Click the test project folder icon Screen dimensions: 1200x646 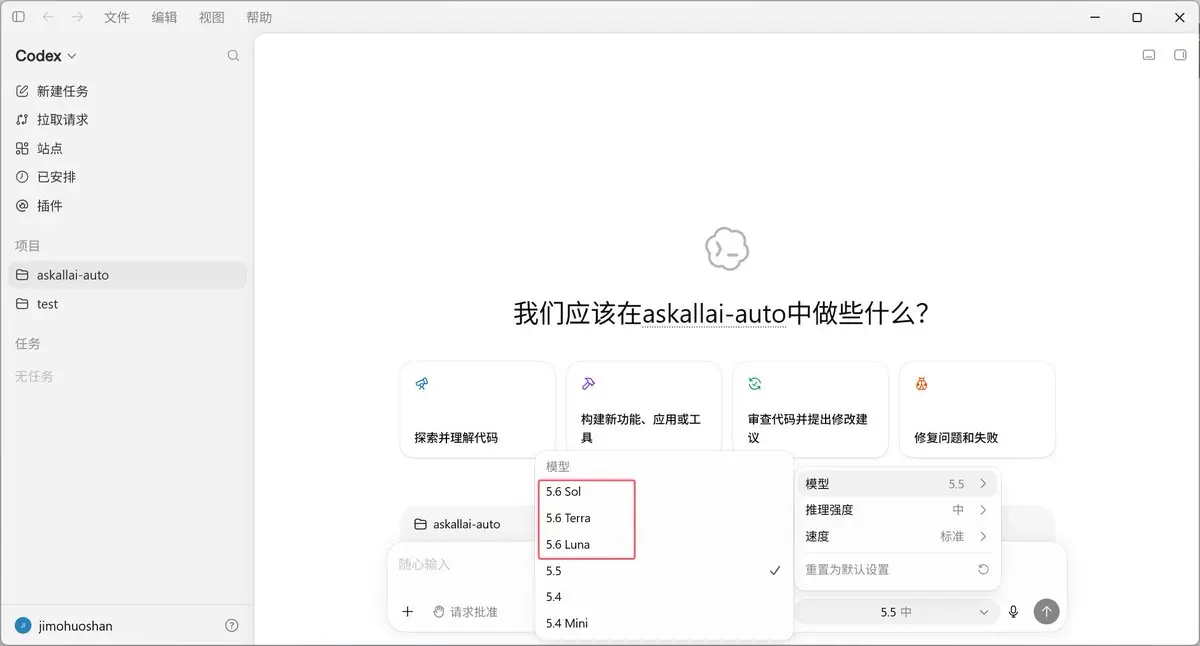(22, 304)
